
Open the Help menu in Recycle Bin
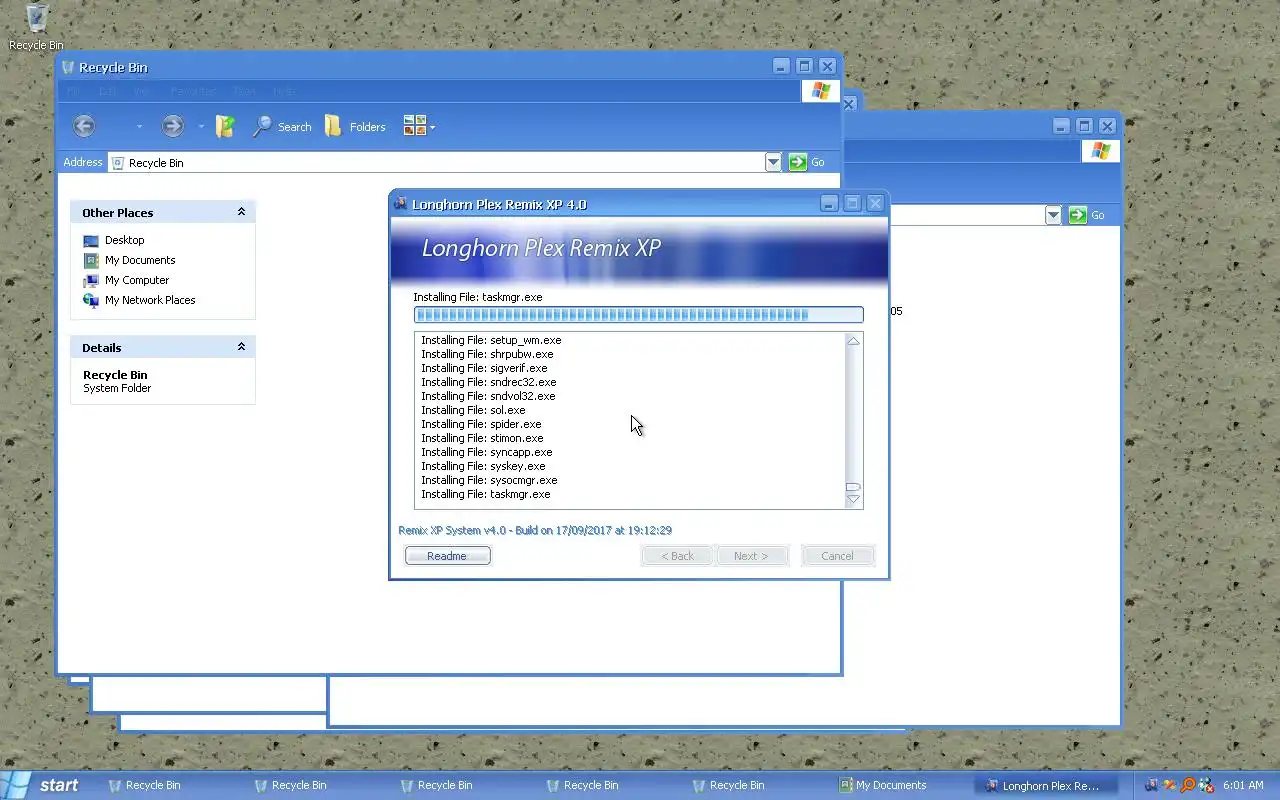[x=284, y=91]
